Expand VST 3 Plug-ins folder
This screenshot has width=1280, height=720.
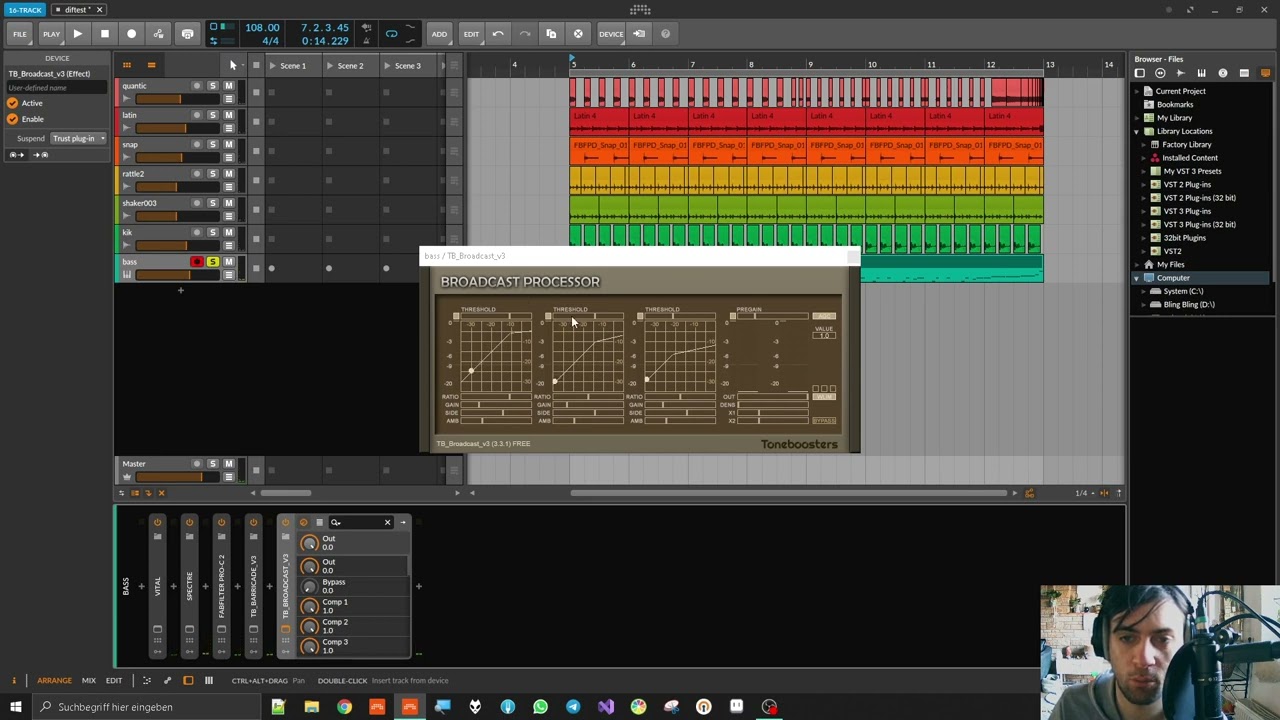(x=1145, y=211)
